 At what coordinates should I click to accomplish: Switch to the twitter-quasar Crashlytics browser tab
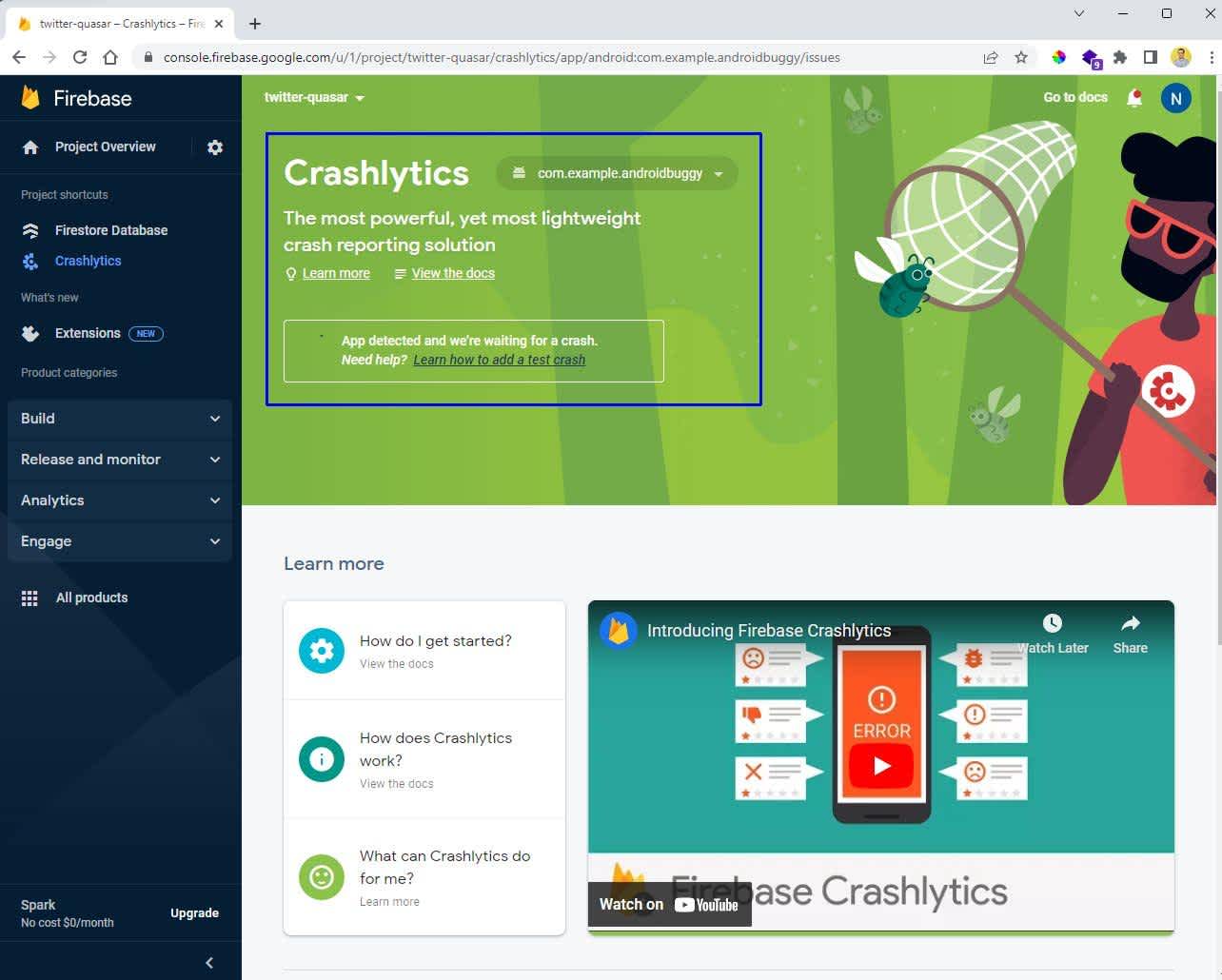[118, 24]
